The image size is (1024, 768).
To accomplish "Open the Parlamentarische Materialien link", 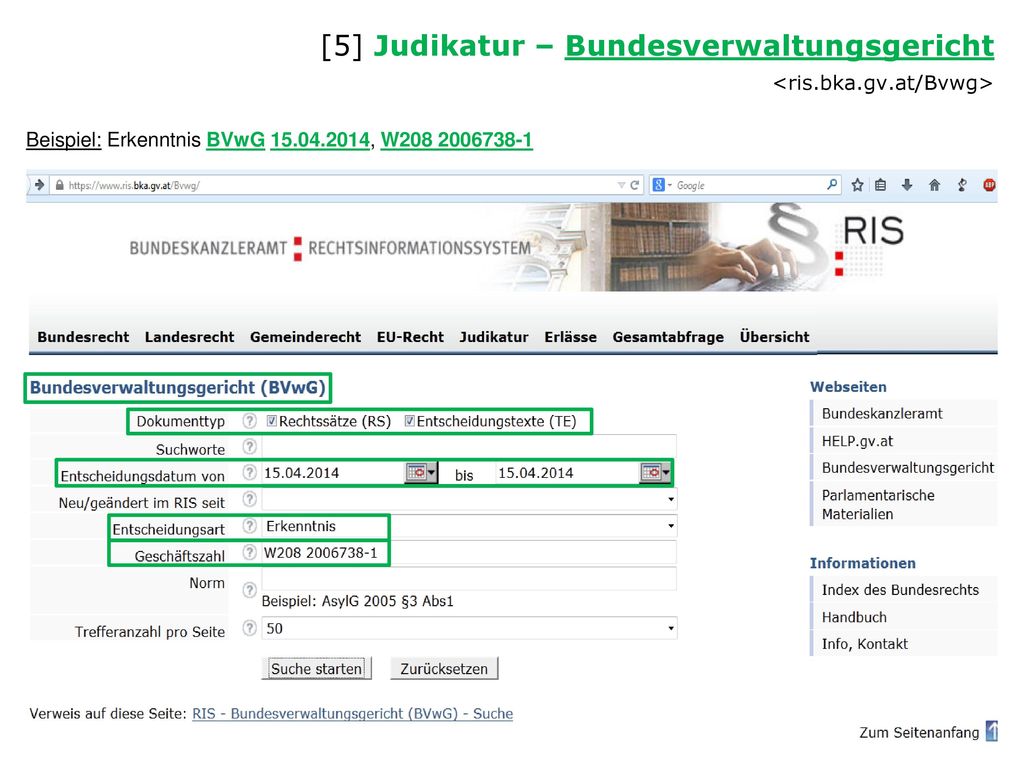I will [878, 504].
